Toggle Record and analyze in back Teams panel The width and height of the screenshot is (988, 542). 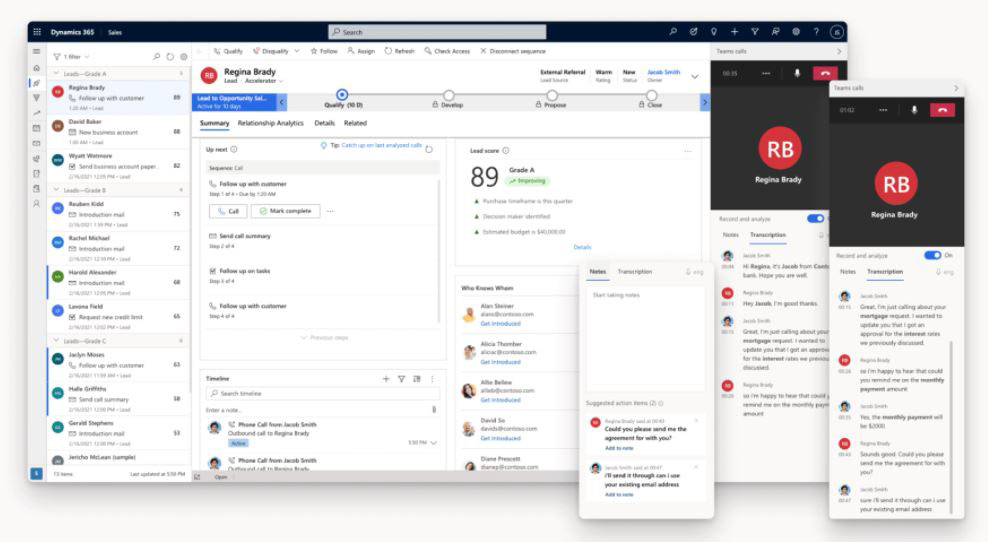pyautogui.click(x=815, y=219)
